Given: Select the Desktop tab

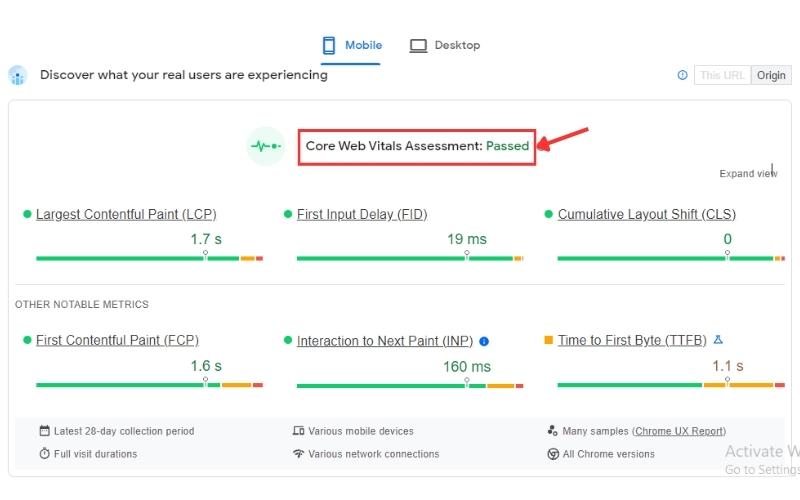Looking at the screenshot, I should click(445, 45).
